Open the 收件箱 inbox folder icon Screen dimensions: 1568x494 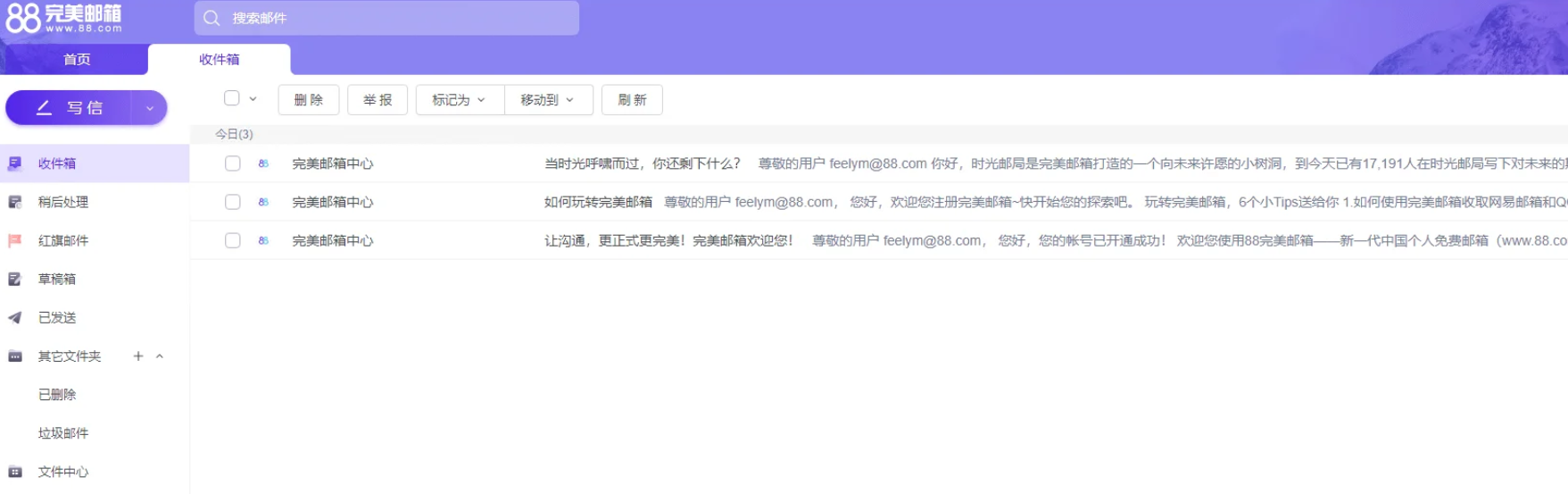15,163
